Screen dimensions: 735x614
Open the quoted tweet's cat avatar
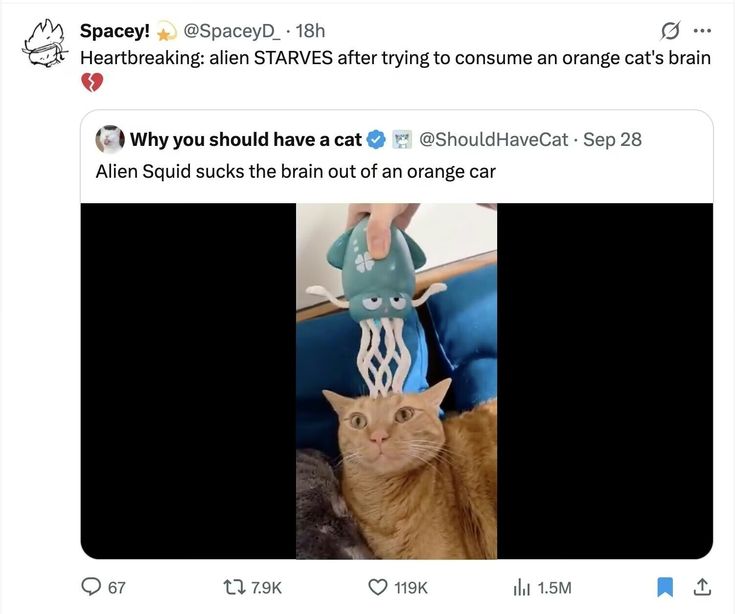point(109,138)
